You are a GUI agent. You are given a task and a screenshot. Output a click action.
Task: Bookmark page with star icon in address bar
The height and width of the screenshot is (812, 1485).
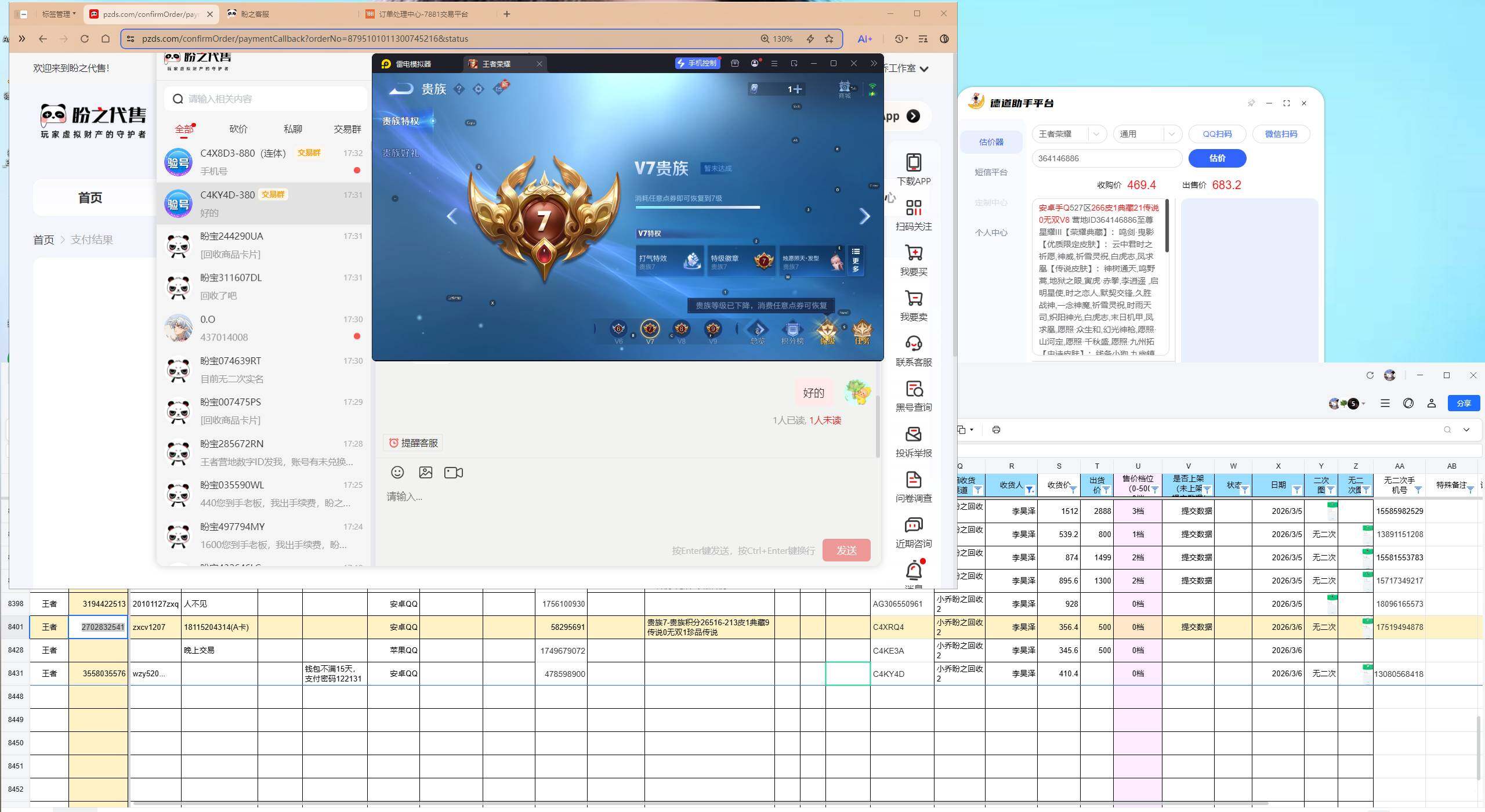point(829,39)
